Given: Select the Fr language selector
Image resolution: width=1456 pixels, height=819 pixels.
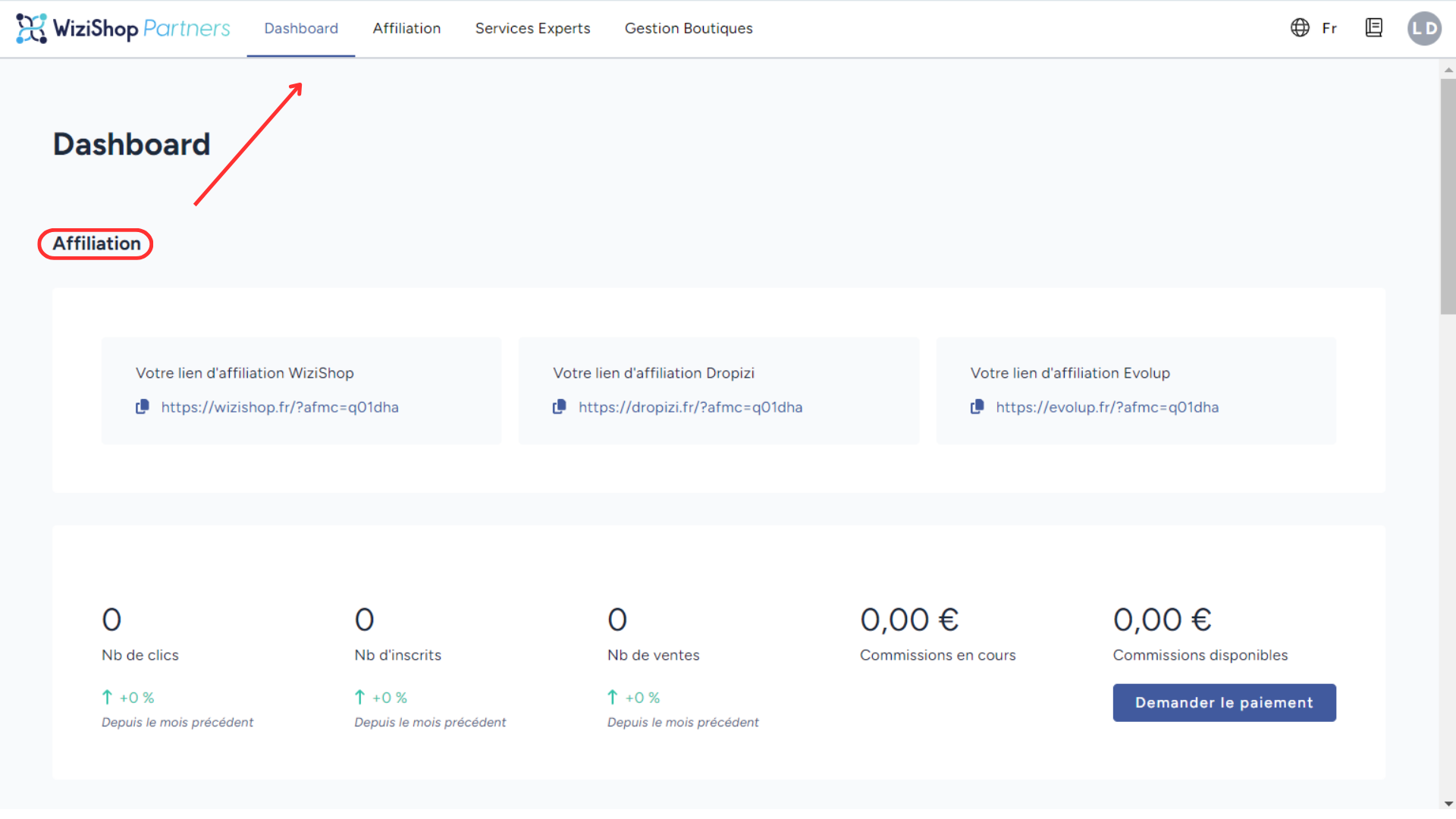Looking at the screenshot, I should 1329,28.
